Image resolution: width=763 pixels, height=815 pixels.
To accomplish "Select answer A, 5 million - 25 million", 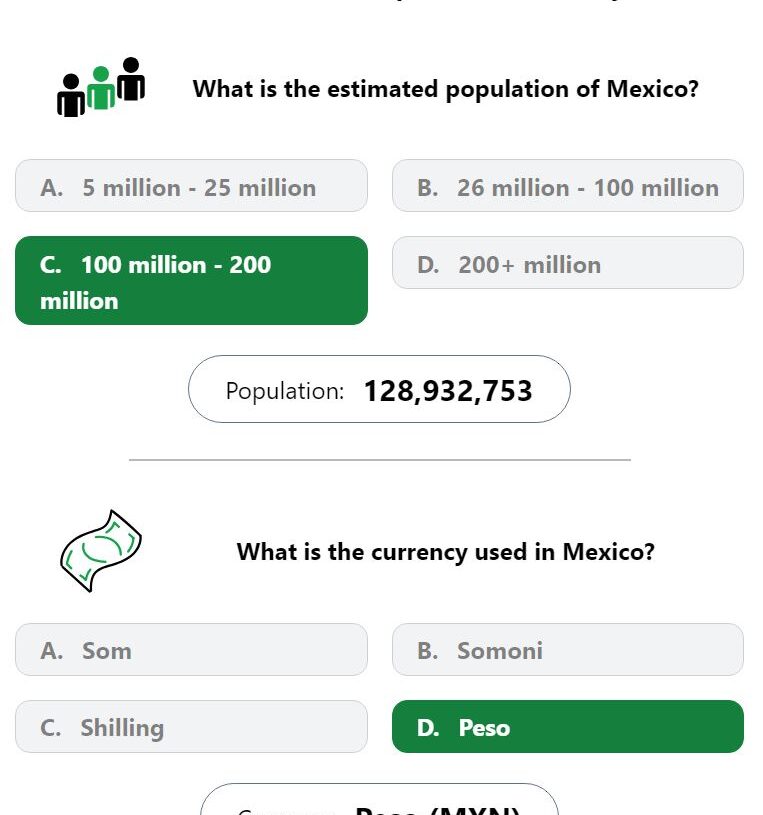I will tap(191, 186).
